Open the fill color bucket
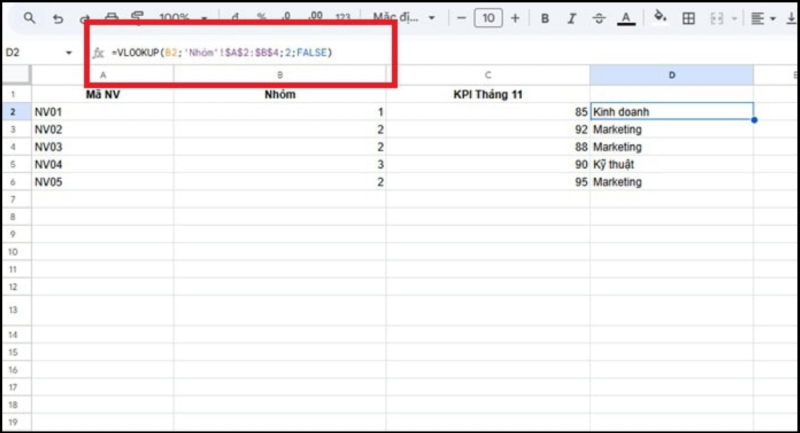 660,17
